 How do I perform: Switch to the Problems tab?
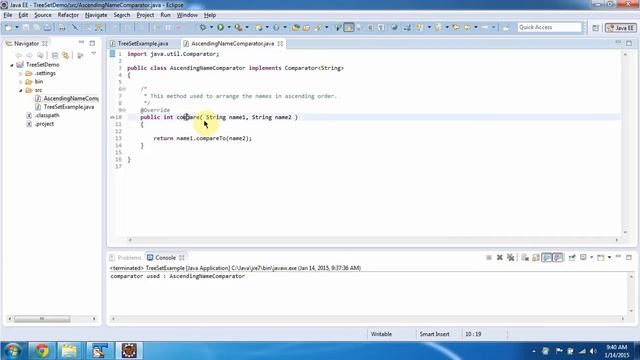pyautogui.click(x=125, y=258)
